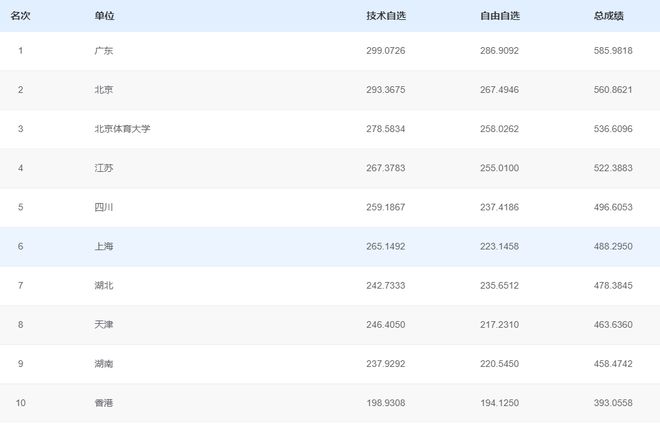Click the 湖北 team name

point(103,286)
